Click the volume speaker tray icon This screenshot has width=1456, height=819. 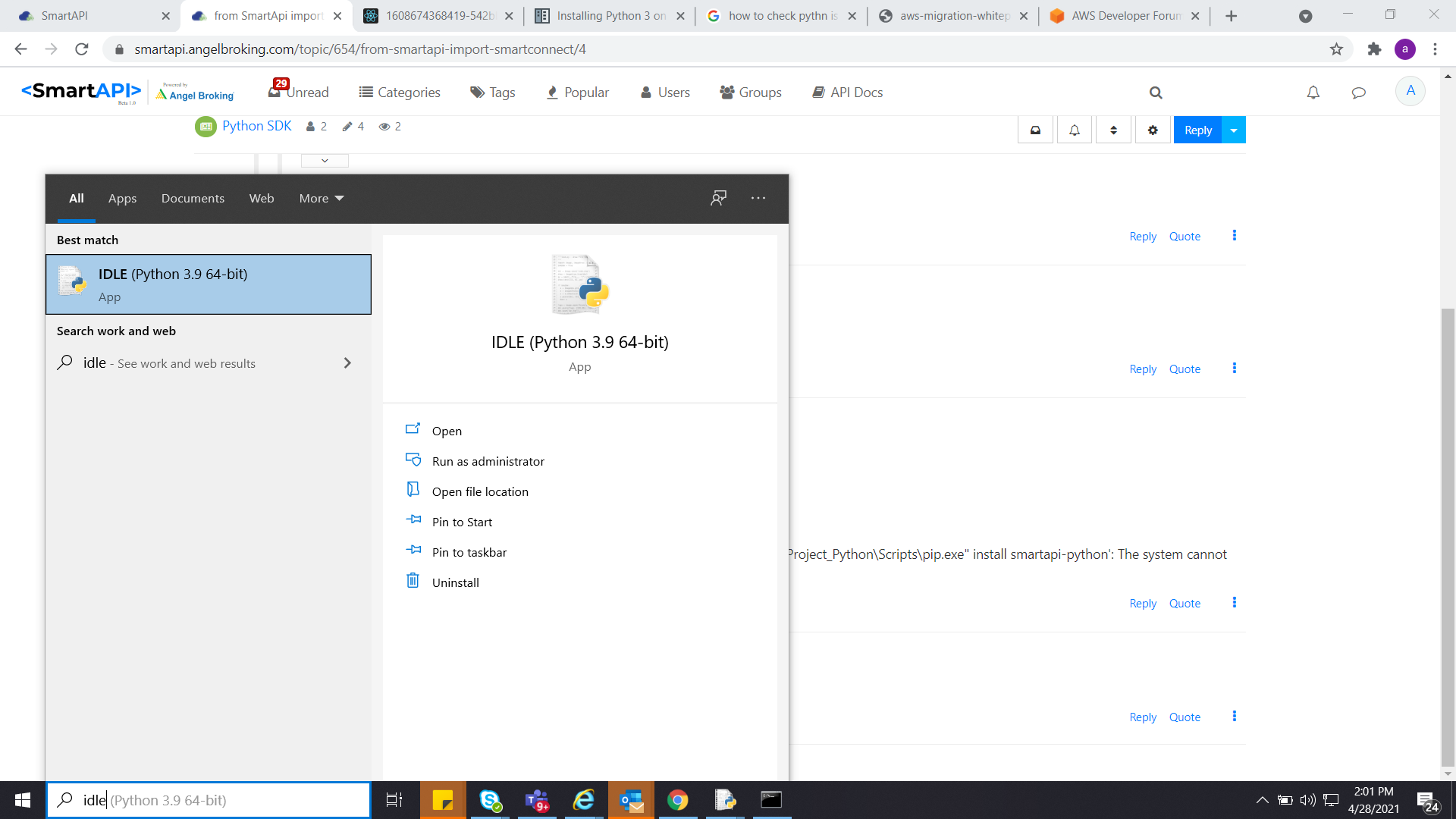point(1307,800)
